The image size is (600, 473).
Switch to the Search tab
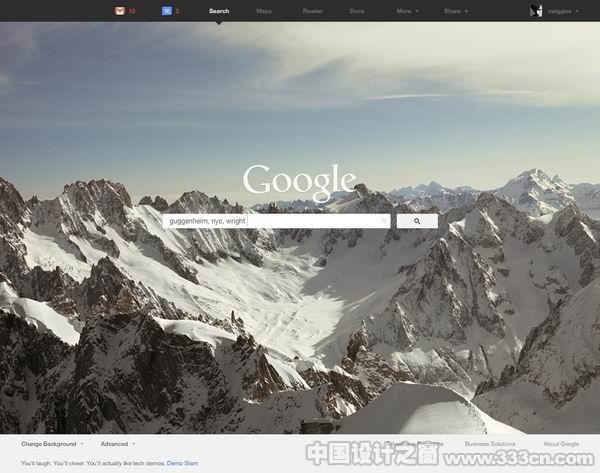coord(219,11)
